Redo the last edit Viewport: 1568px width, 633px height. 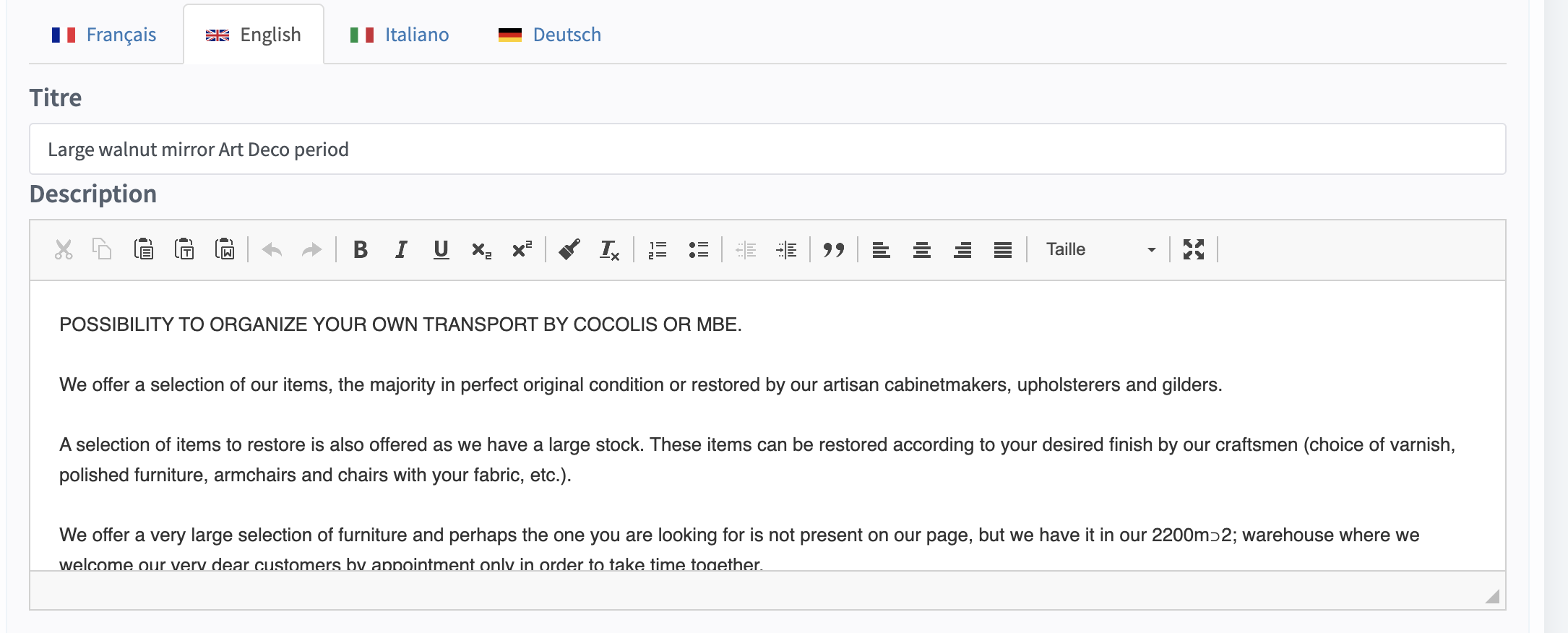(311, 250)
